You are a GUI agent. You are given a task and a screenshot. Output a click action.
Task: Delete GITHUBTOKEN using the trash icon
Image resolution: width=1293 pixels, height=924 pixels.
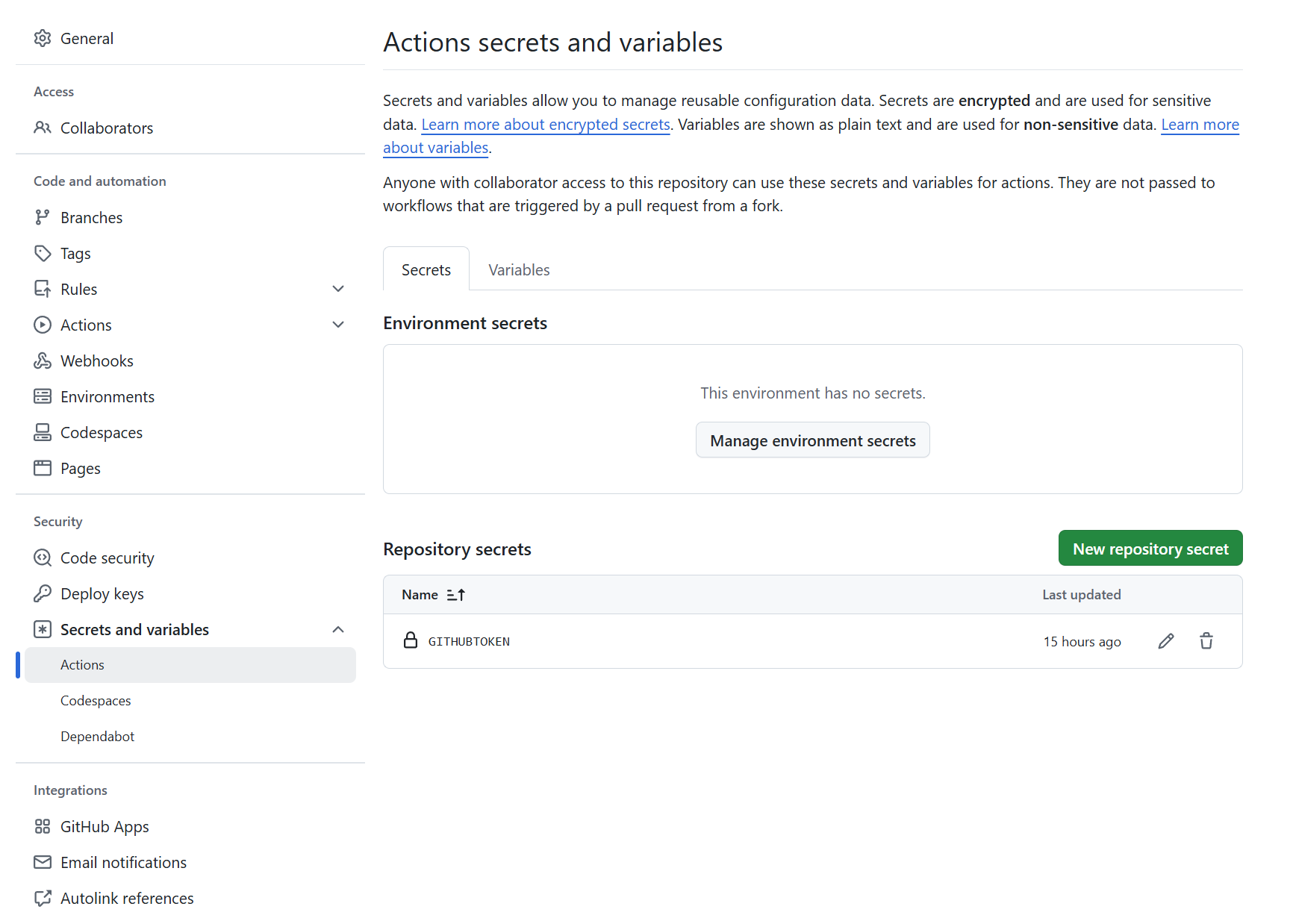[1206, 641]
